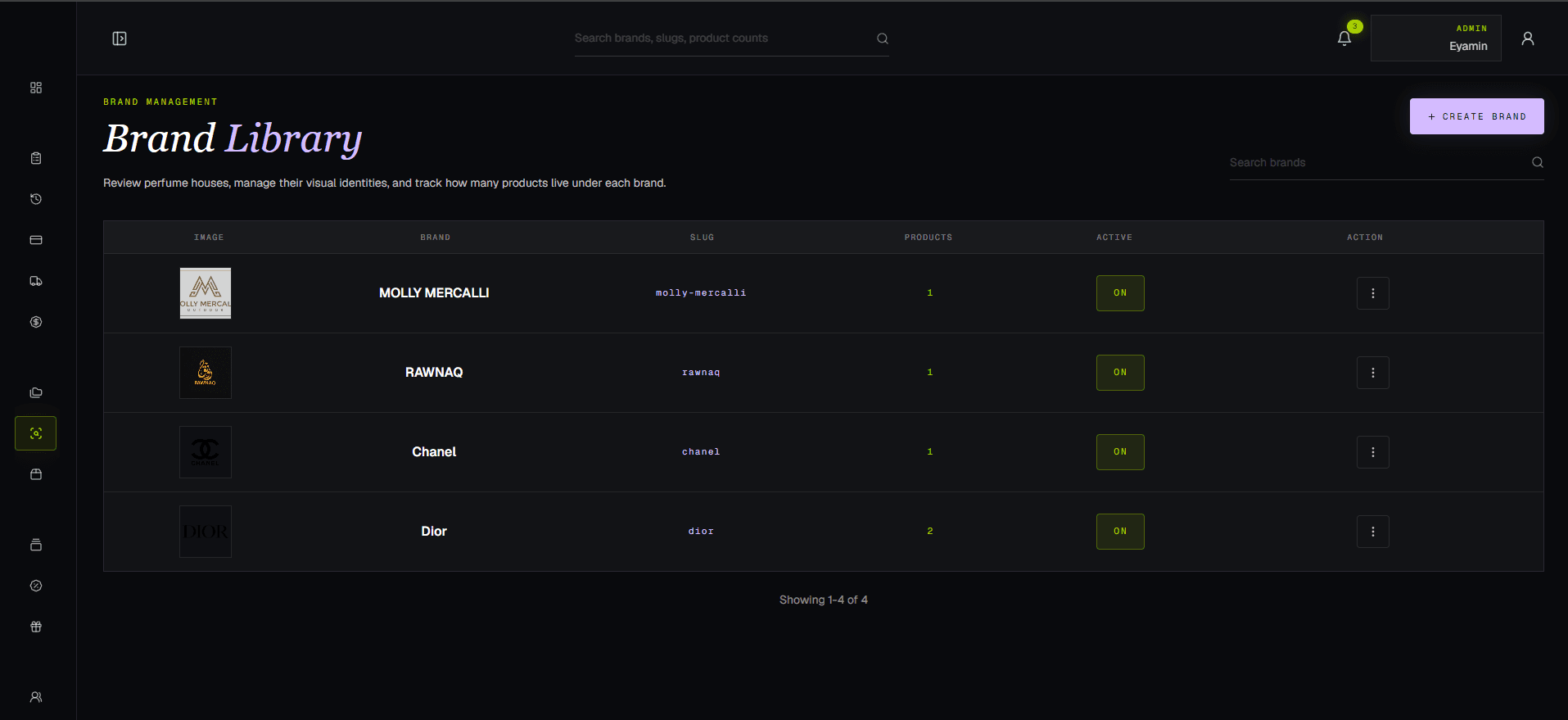Click the ACTION column header
Viewport: 1568px width, 720px height.
coord(1365,238)
